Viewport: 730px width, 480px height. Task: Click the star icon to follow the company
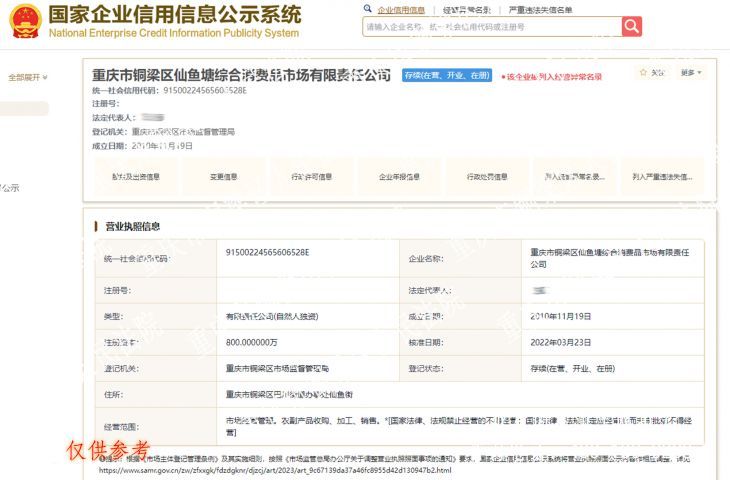(x=643, y=73)
